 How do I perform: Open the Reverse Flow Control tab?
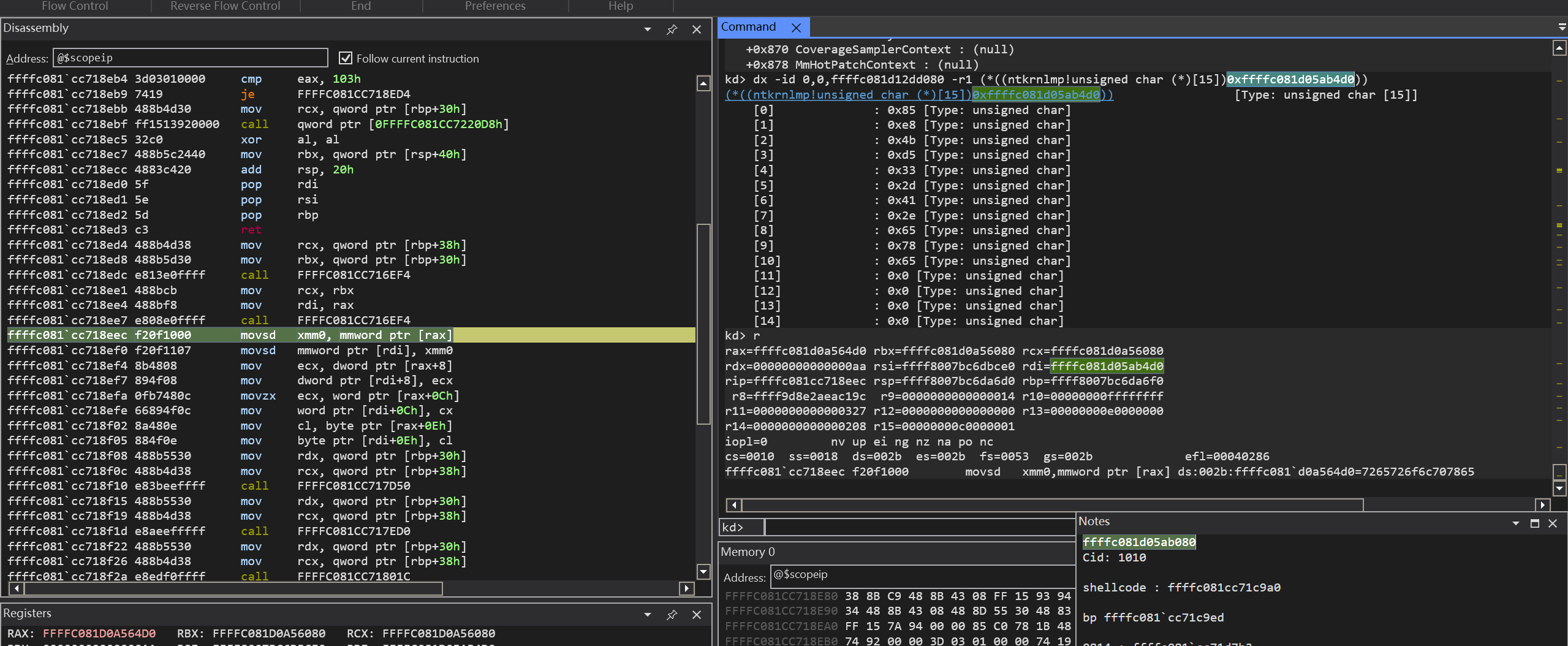pos(225,6)
